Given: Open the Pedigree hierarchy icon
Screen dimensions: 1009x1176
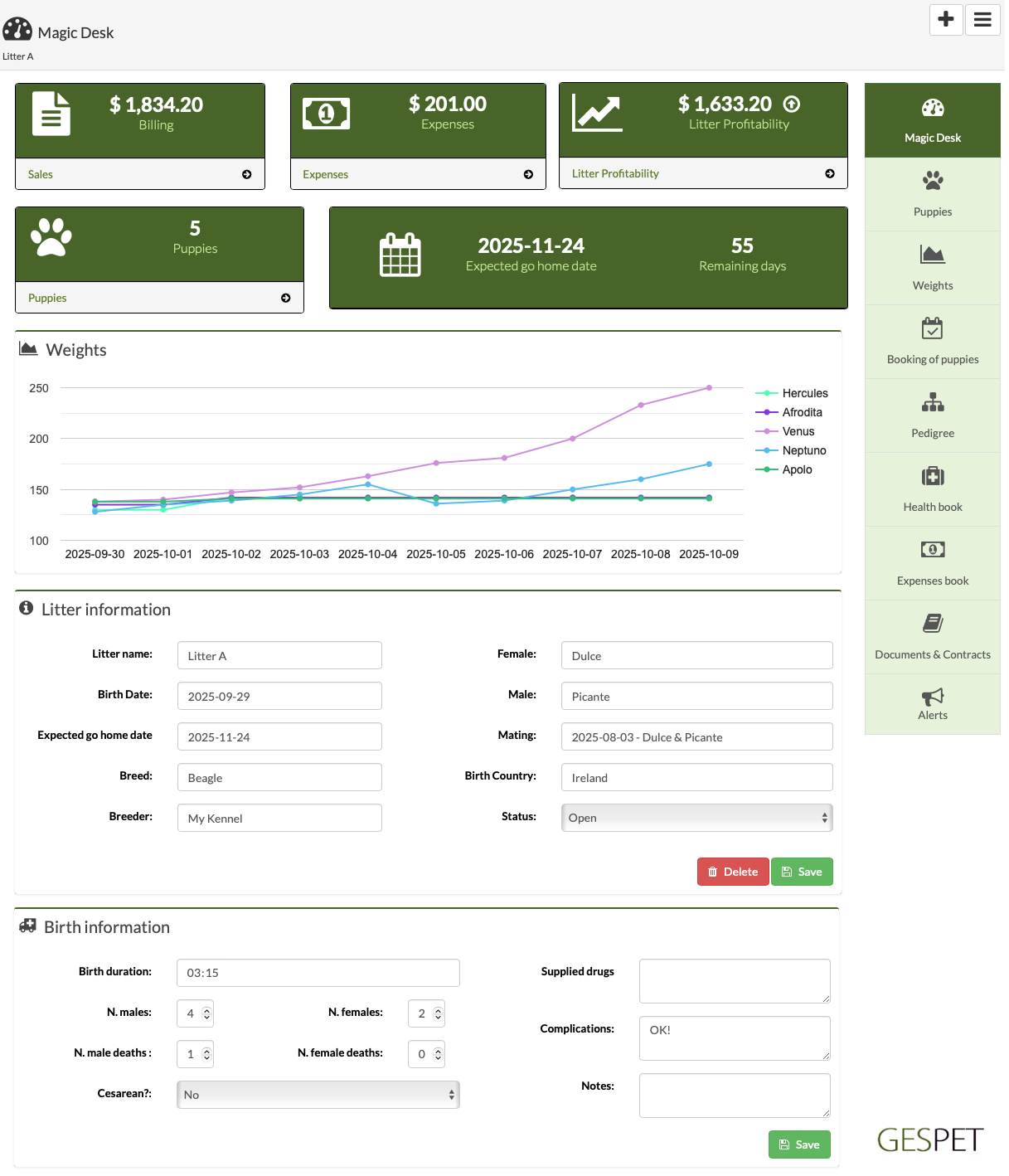Looking at the screenshot, I should click(932, 403).
